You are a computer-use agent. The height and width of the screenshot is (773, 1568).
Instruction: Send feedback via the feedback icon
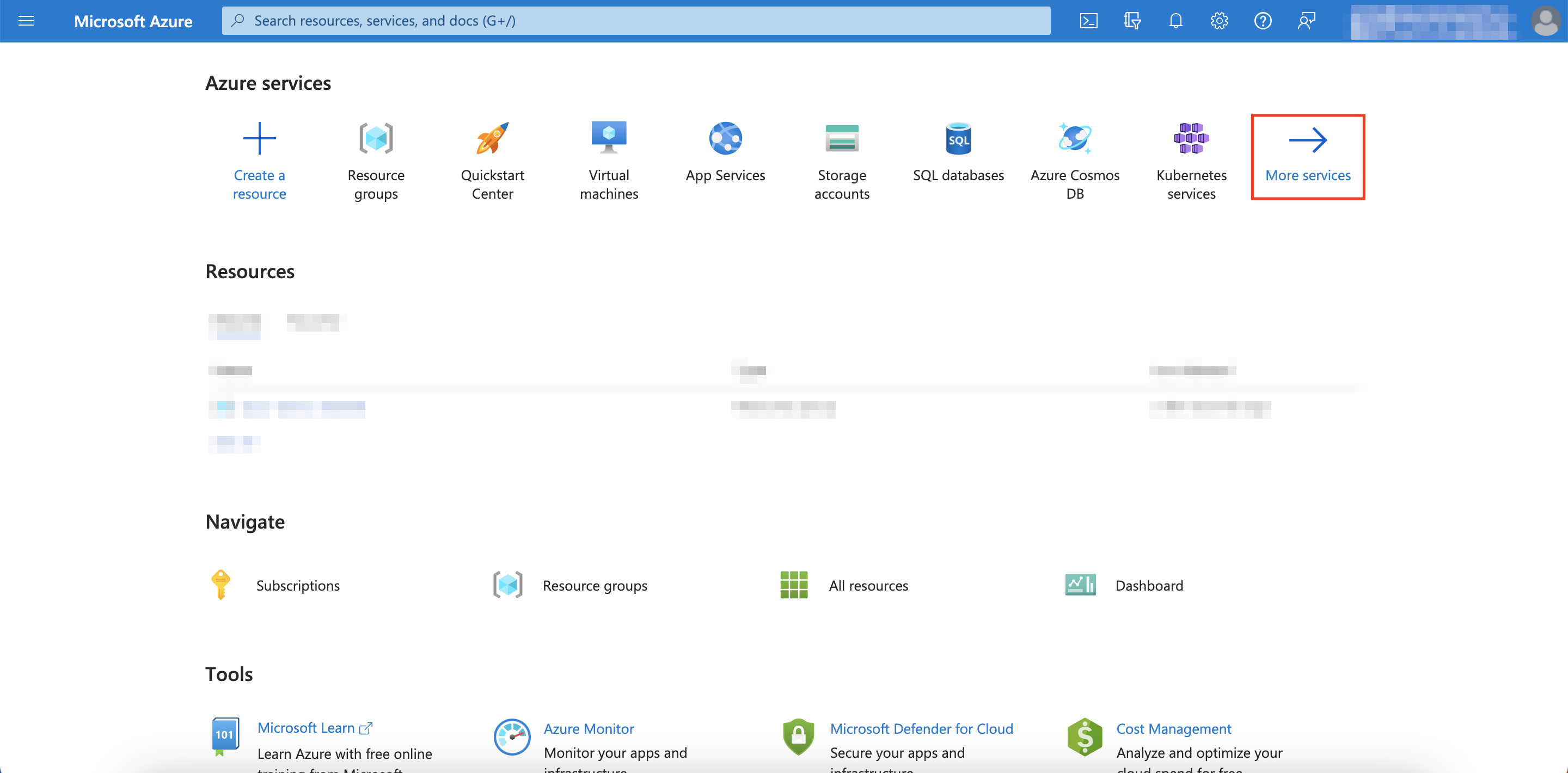(x=1306, y=20)
